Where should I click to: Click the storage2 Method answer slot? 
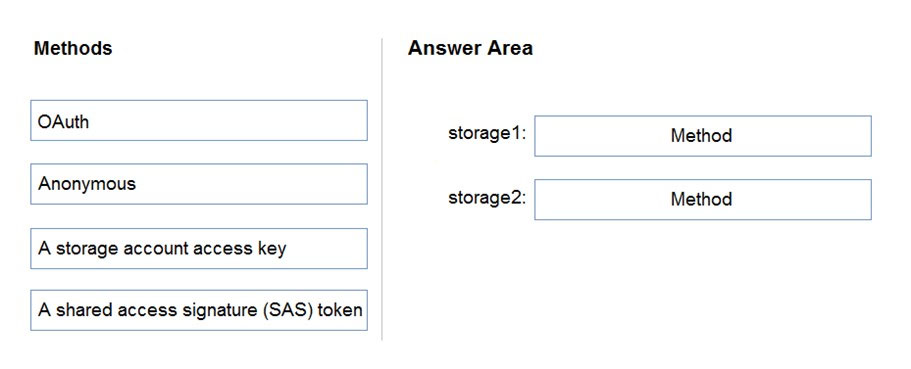(702, 199)
